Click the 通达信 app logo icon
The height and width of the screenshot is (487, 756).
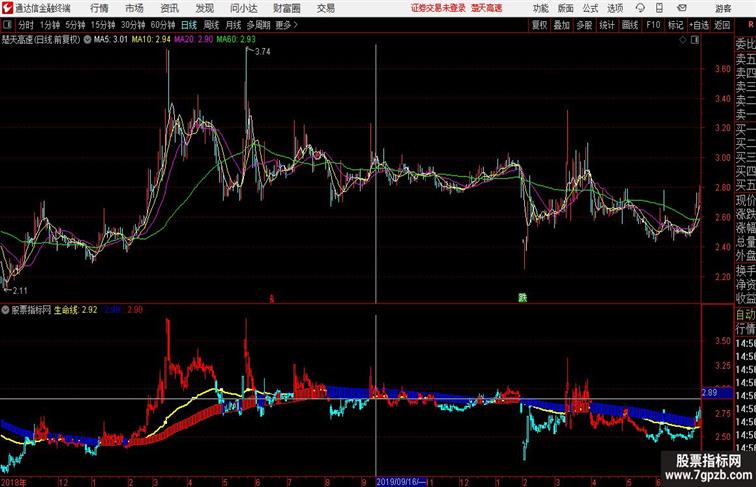tap(7, 8)
